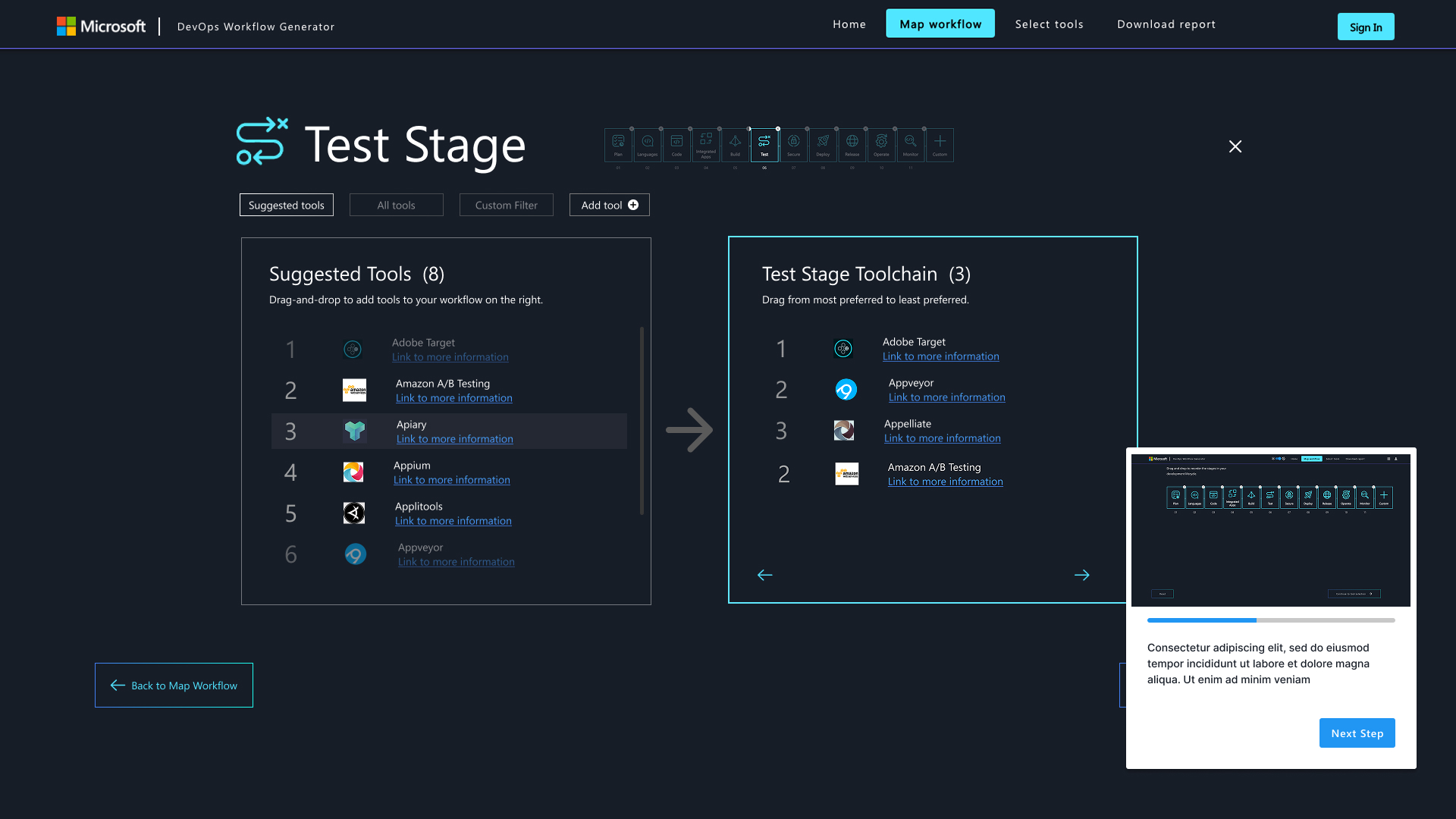Image resolution: width=1456 pixels, height=819 pixels.
Task: Click Appveyor icon in Suggested Tools list
Action: (355, 554)
